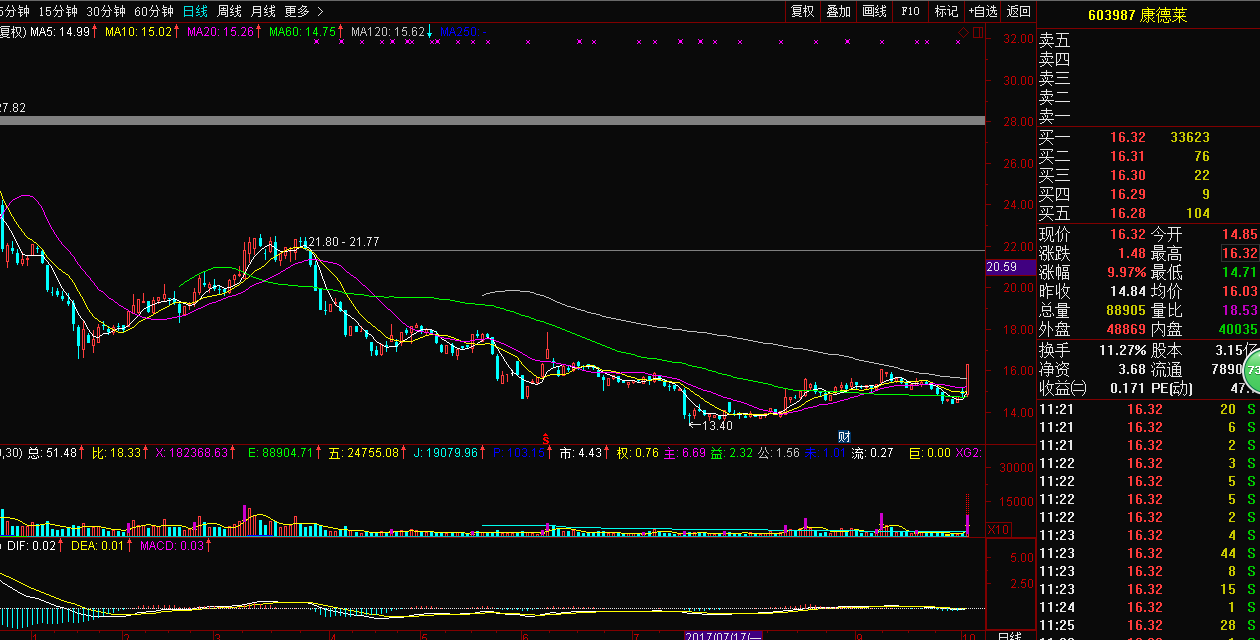The image size is (1260, 640).
Task: Add stock via +自选 button
Action: pos(982,11)
